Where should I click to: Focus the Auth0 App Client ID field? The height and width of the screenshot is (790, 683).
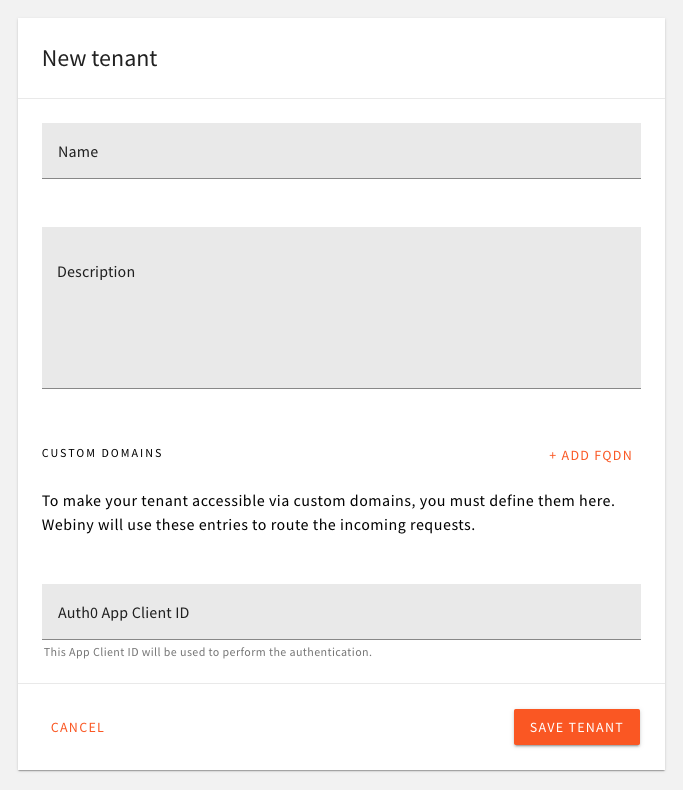(x=340, y=612)
